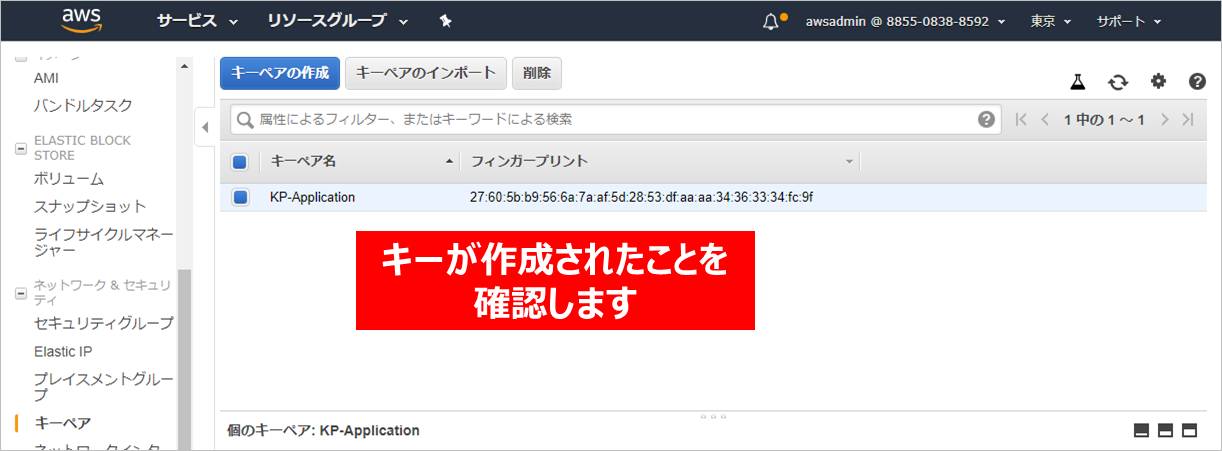
Task: Click the キーペアのインポート button
Action: coord(426,73)
